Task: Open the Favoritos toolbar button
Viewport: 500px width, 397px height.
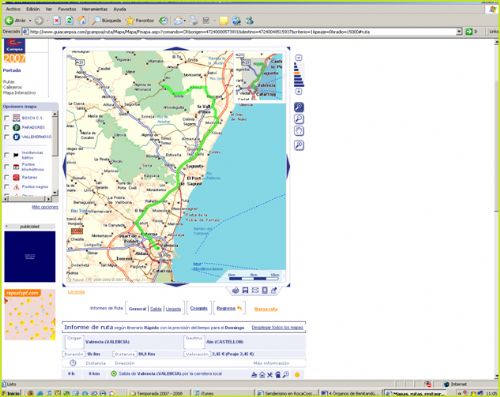Action: coord(140,21)
